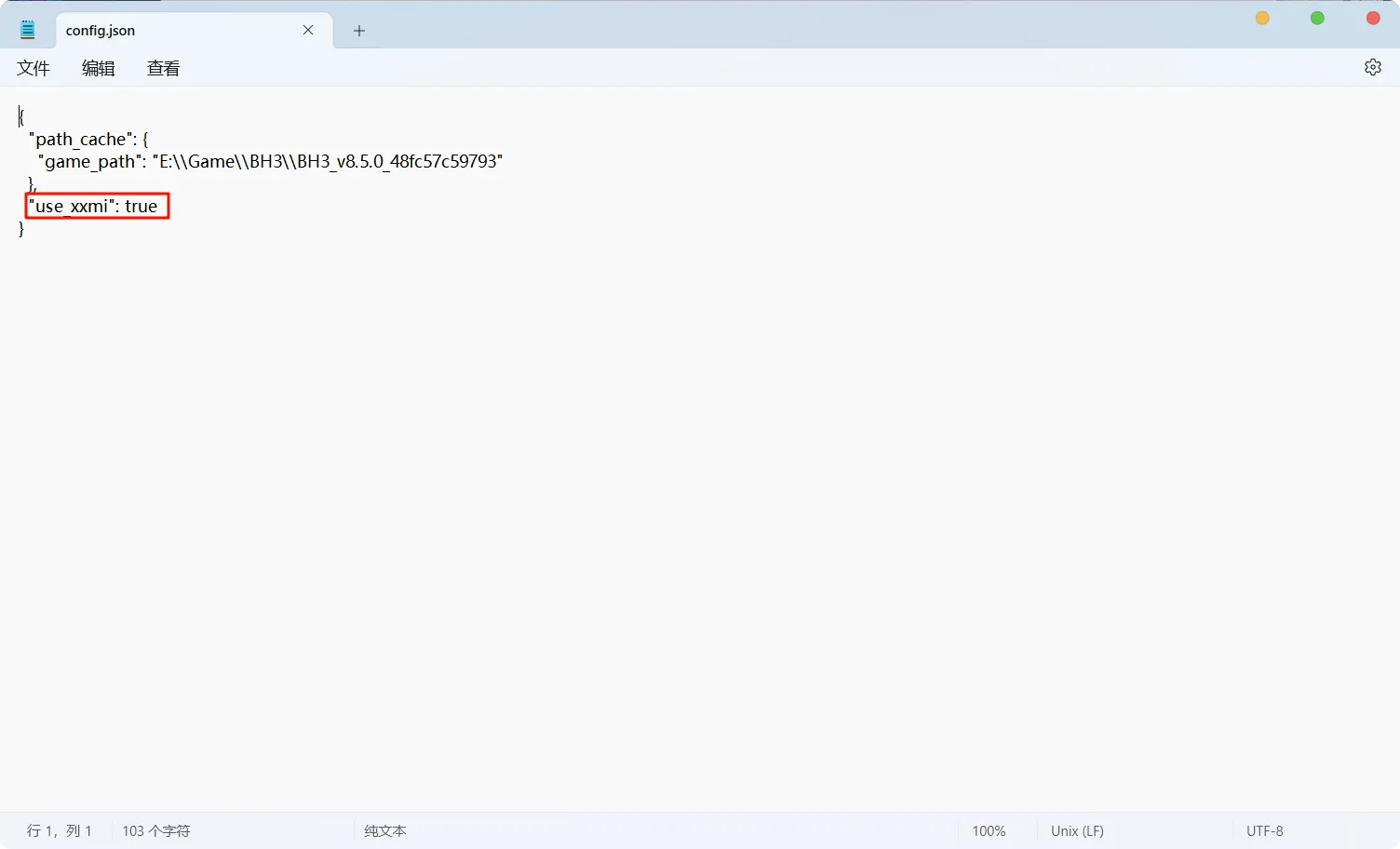Image resolution: width=1400 pixels, height=849 pixels.
Task: Close the config.json tab
Action: pyautogui.click(x=308, y=30)
